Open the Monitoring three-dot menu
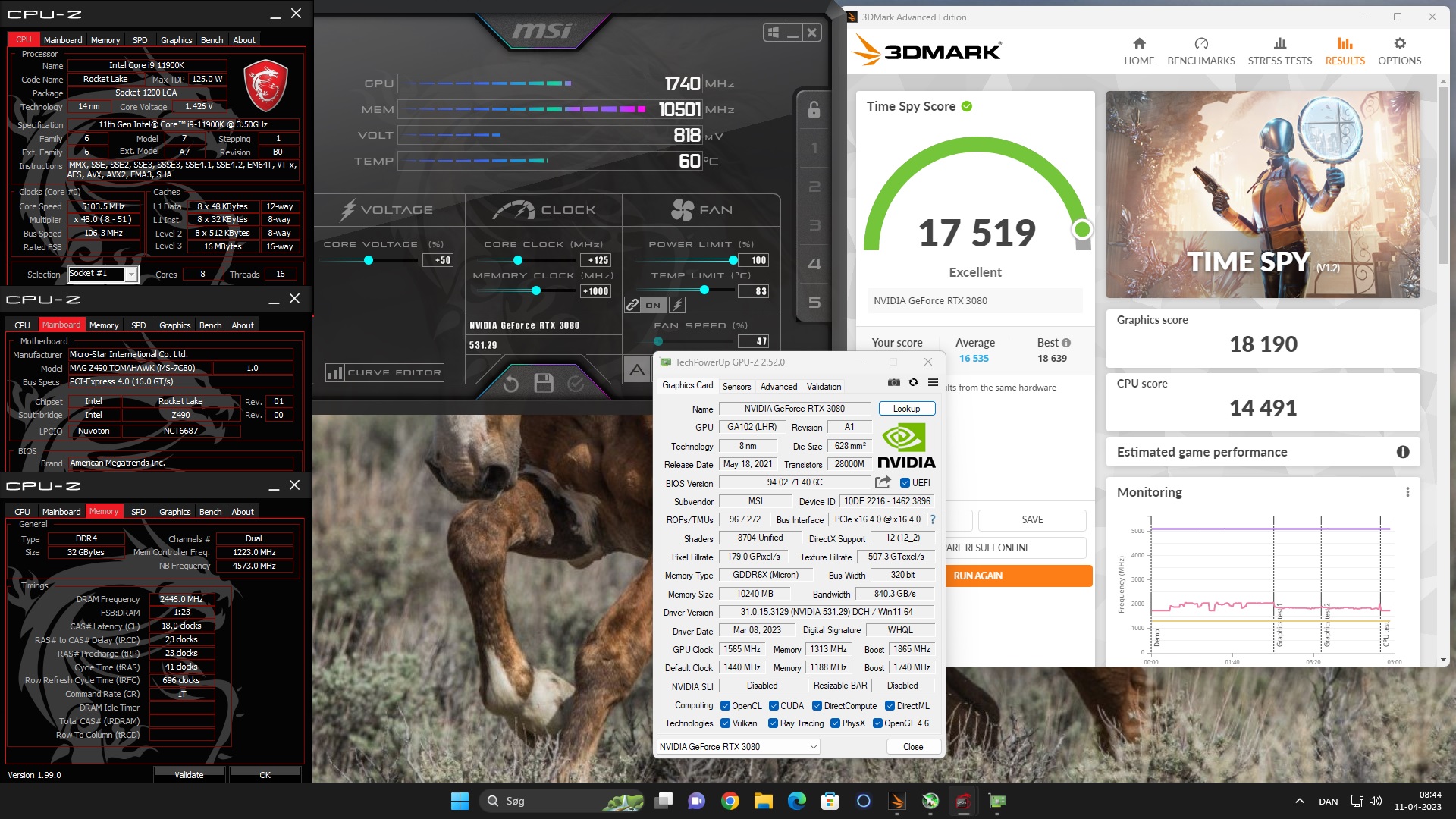 [x=1407, y=492]
